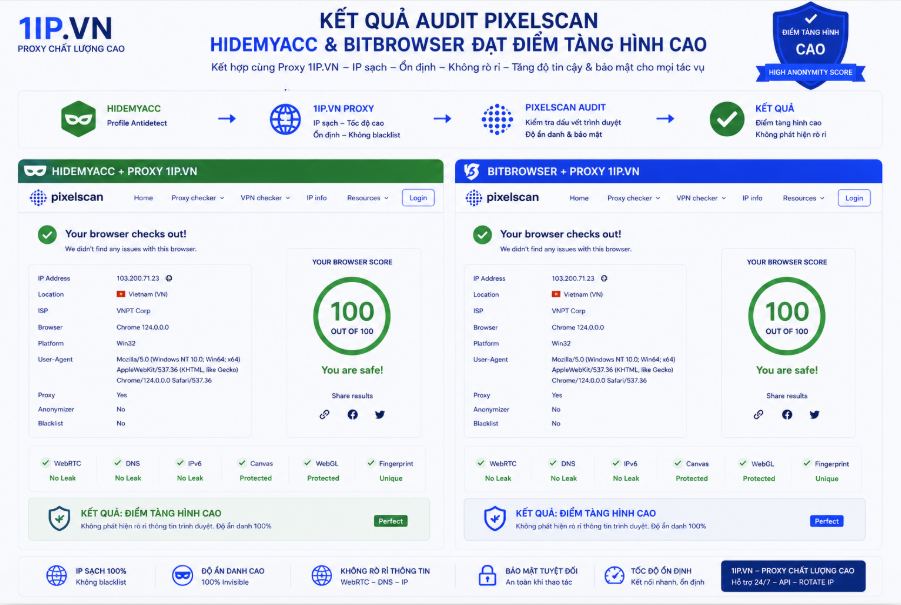Click Share results text in Hidemyacc panel
Image resolution: width=901 pixels, height=605 pixels.
(x=352, y=395)
